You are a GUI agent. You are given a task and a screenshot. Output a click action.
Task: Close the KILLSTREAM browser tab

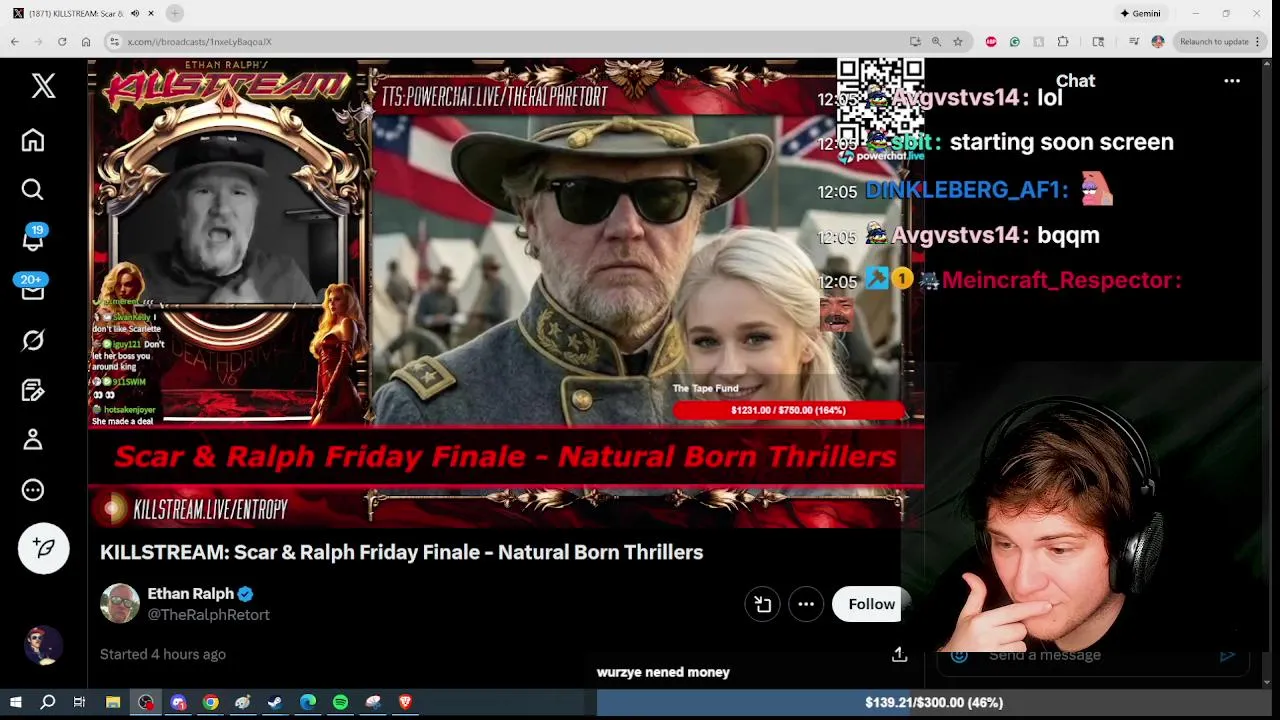click(x=151, y=13)
